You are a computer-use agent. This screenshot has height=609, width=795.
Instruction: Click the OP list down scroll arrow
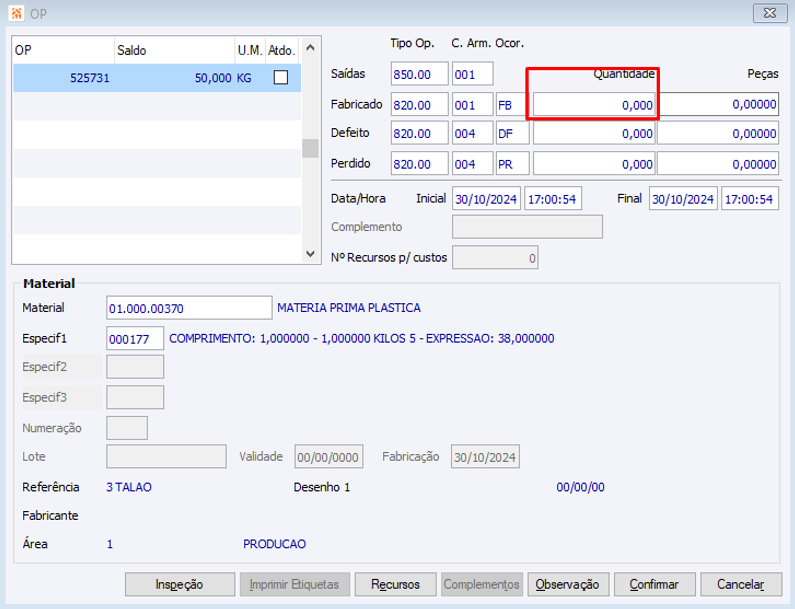click(x=311, y=254)
